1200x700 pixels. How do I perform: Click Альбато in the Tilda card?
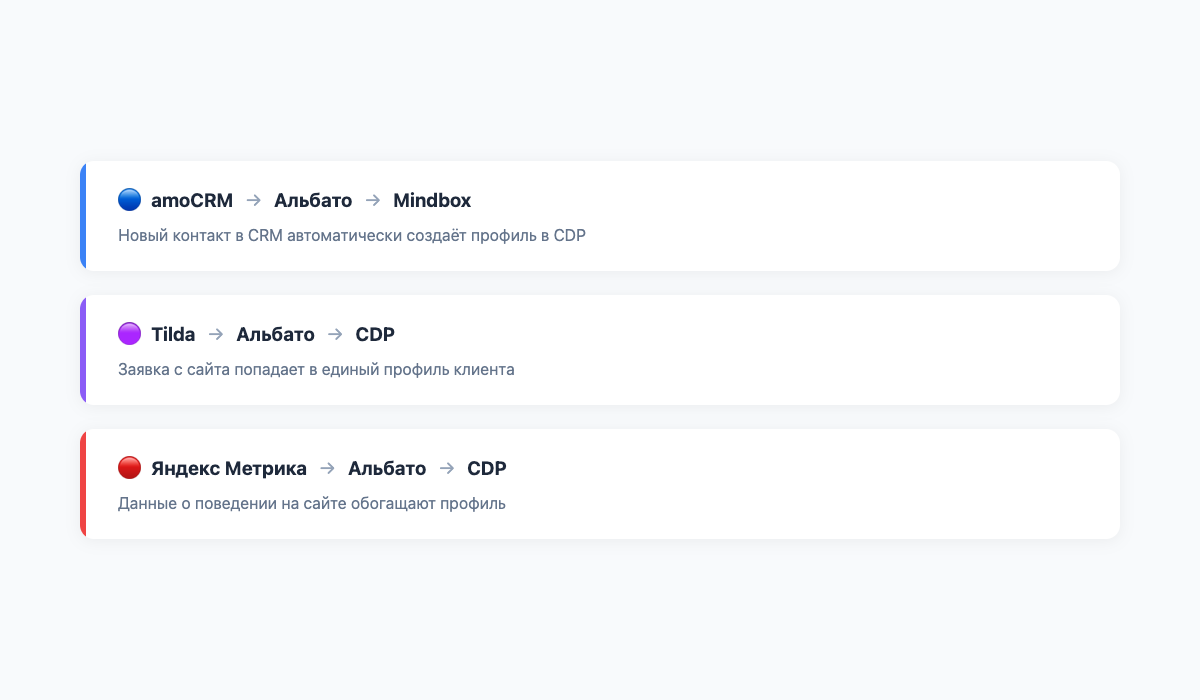[x=275, y=334]
